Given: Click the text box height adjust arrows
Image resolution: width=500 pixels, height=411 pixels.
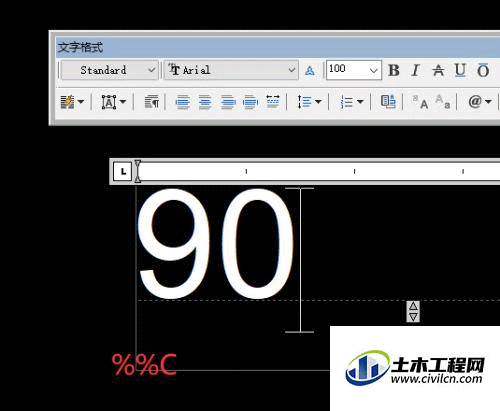Looking at the screenshot, I should pos(413,311).
